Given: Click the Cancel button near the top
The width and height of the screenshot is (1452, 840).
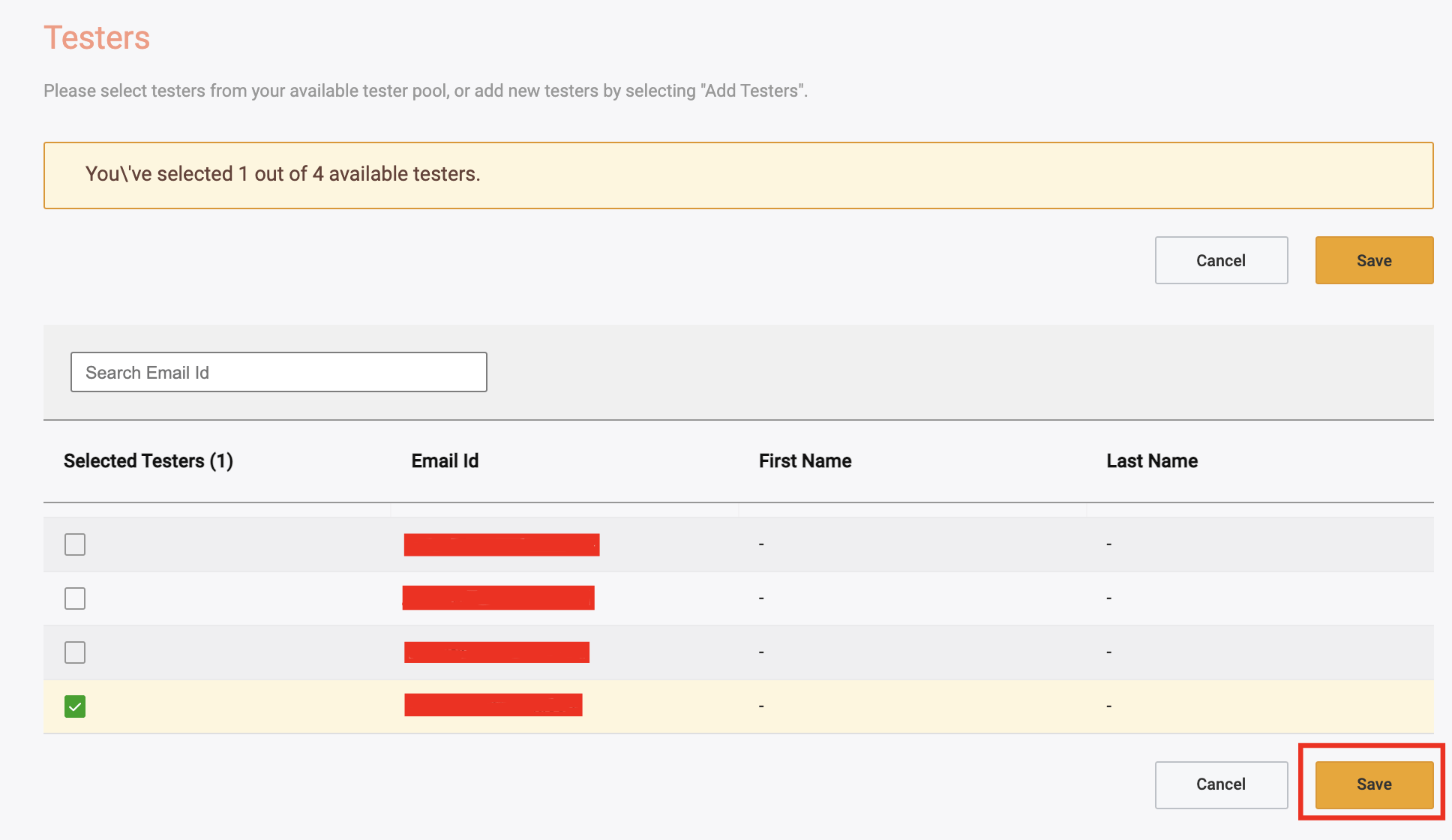Looking at the screenshot, I should (x=1220, y=260).
